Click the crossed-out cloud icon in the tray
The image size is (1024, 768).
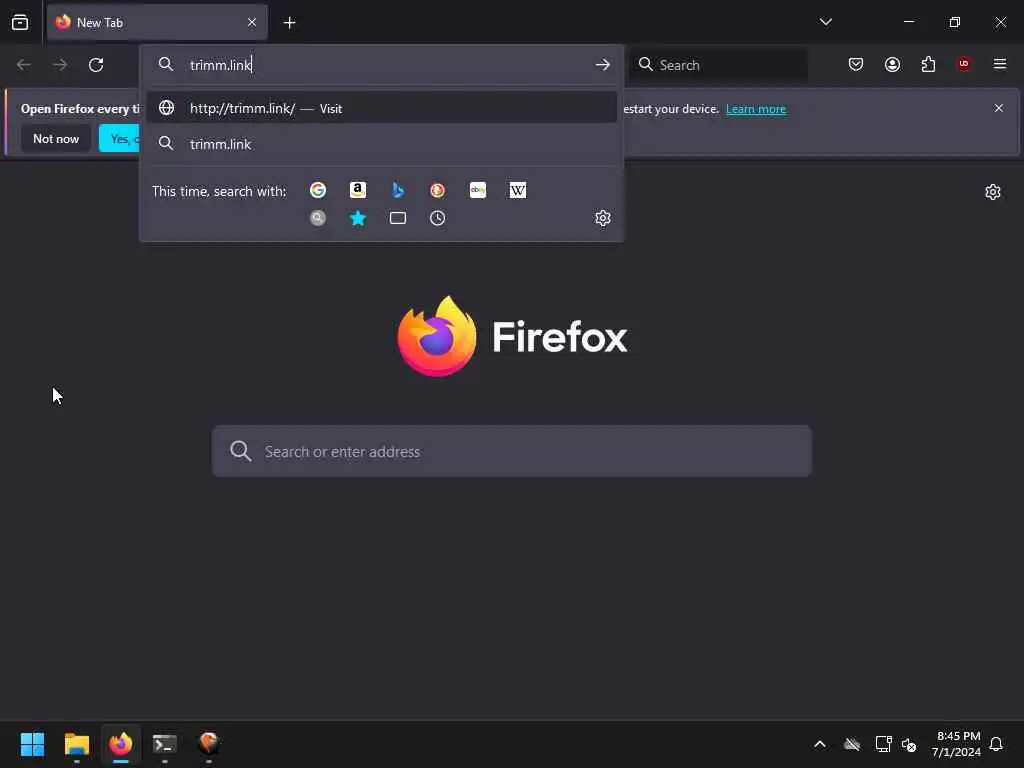tap(852, 744)
